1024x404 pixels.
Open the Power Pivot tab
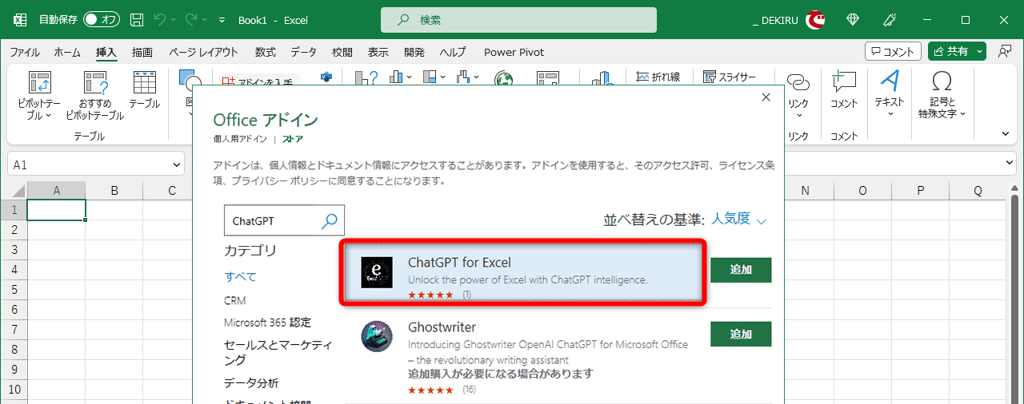tap(514, 52)
